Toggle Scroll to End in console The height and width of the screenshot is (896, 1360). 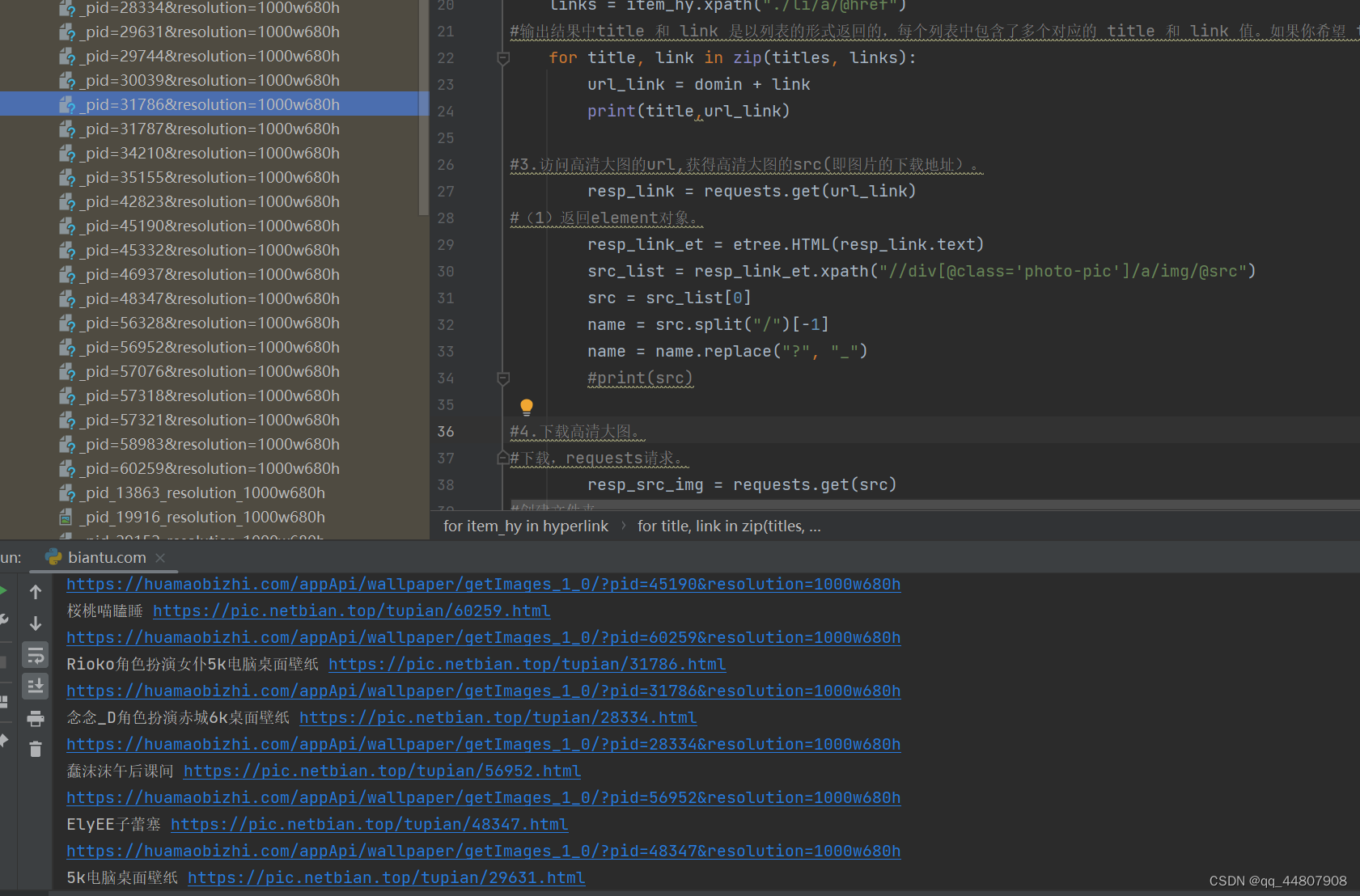[x=36, y=686]
